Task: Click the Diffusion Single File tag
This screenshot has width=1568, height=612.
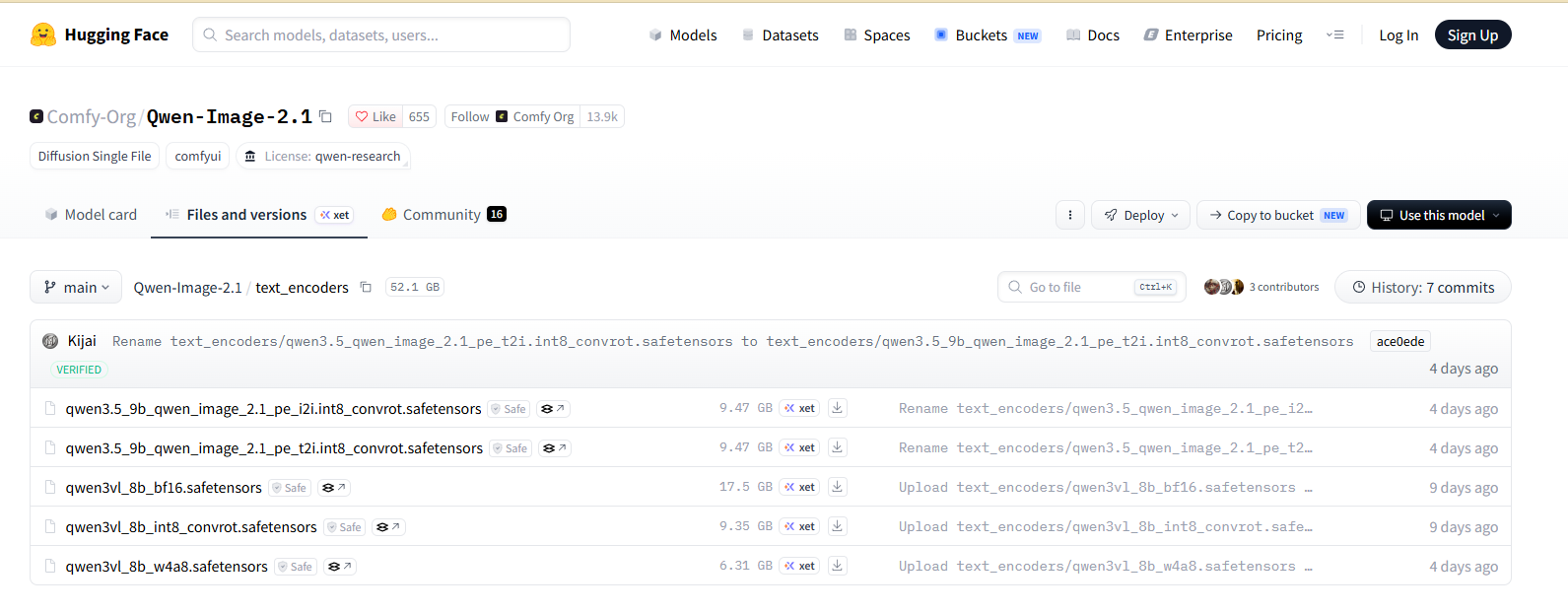Action: pos(95,157)
